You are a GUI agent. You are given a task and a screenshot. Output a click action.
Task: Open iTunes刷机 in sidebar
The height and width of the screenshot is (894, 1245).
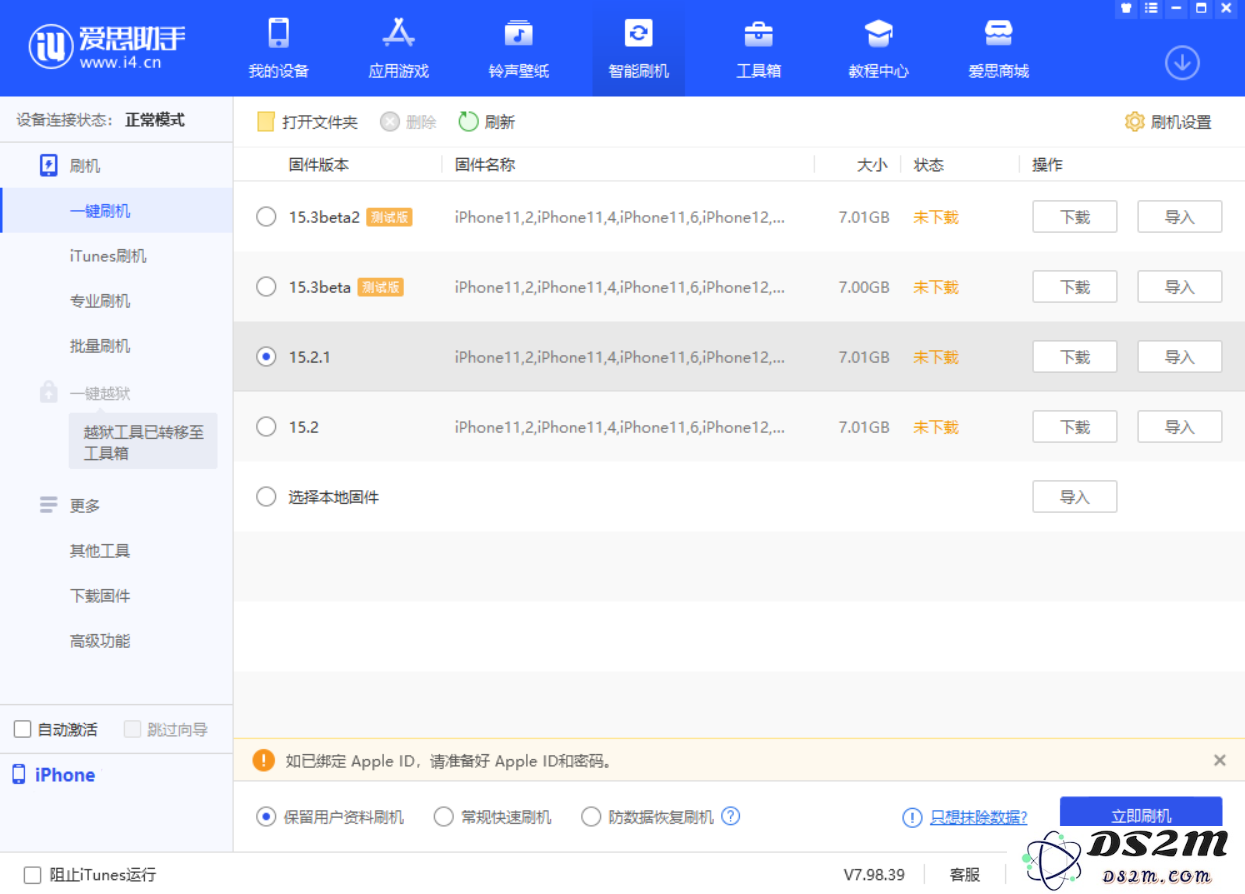click(x=108, y=256)
